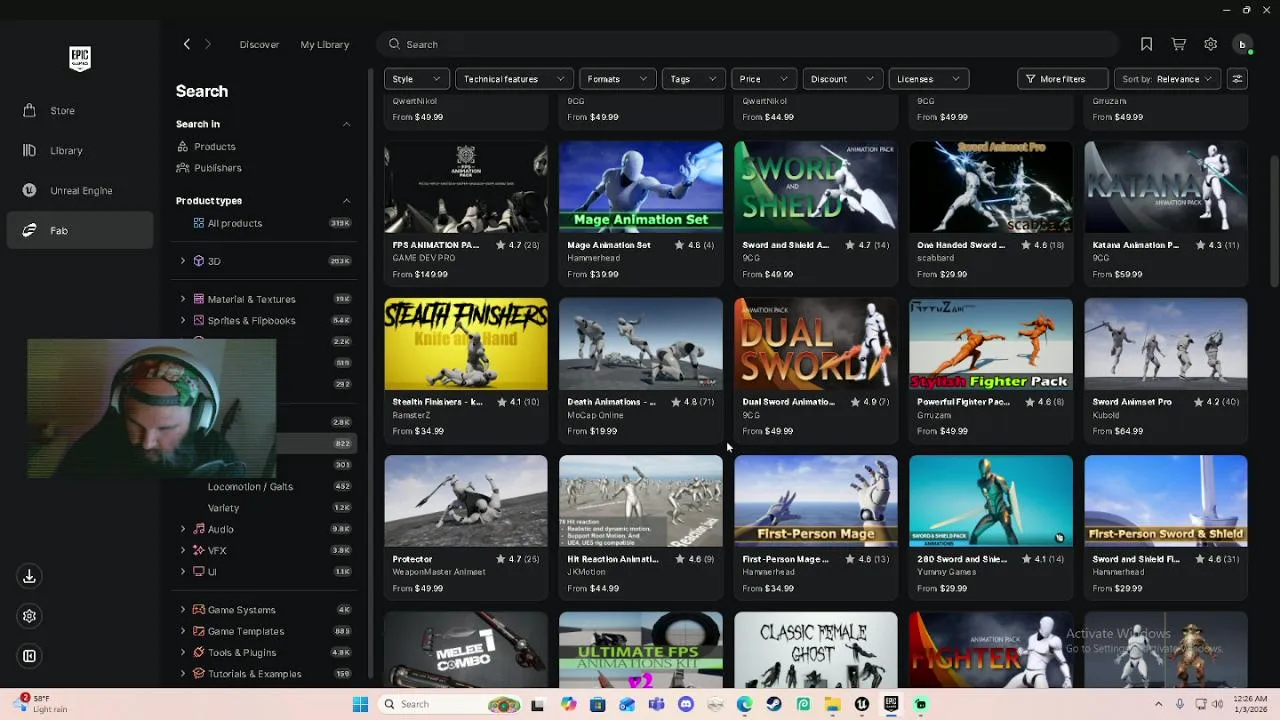Open the header settings gear
Image resolution: width=1280 pixels, height=720 pixels.
(x=1211, y=44)
